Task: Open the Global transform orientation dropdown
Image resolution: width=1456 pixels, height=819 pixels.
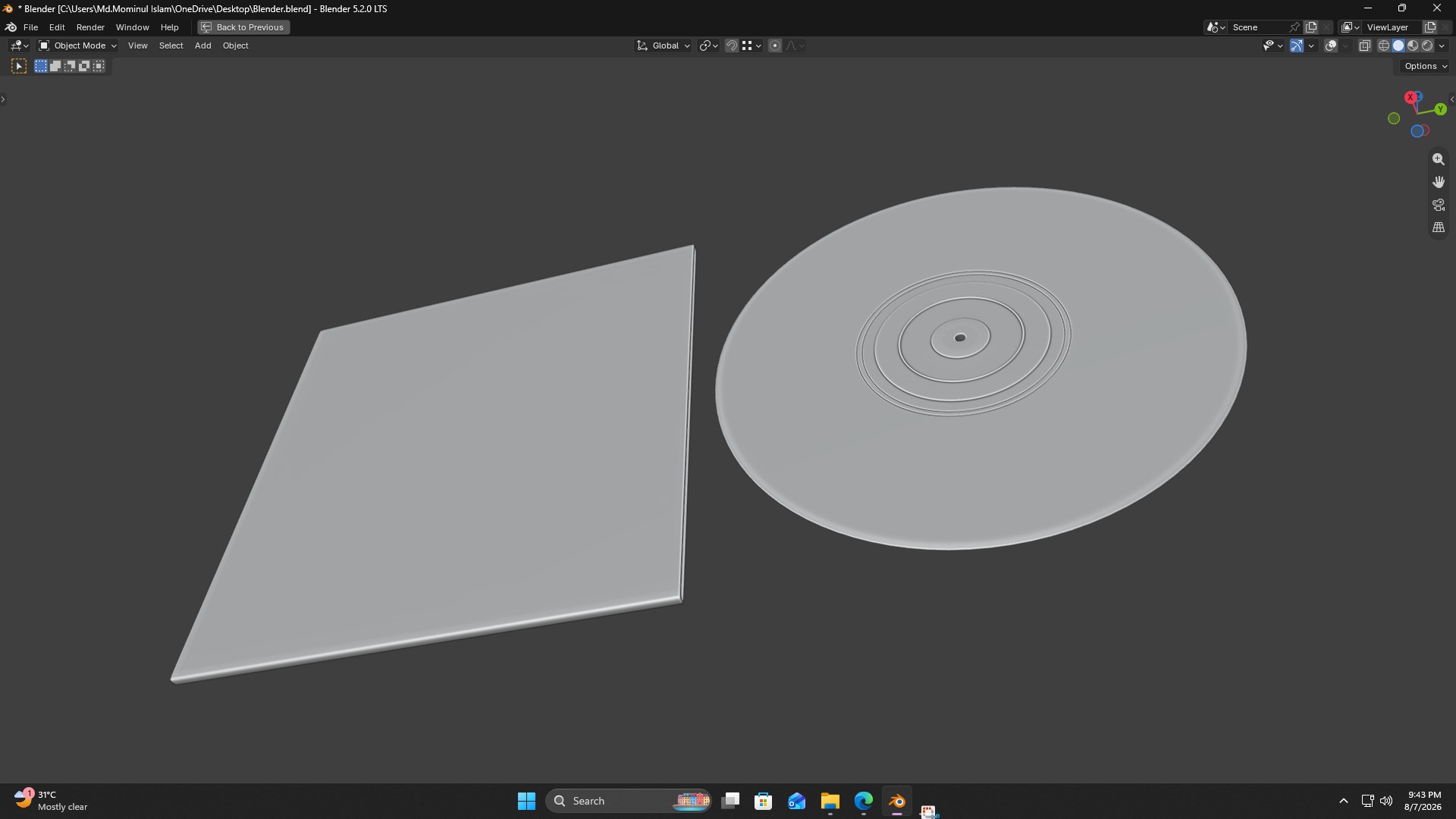Action: pyautogui.click(x=664, y=46)
